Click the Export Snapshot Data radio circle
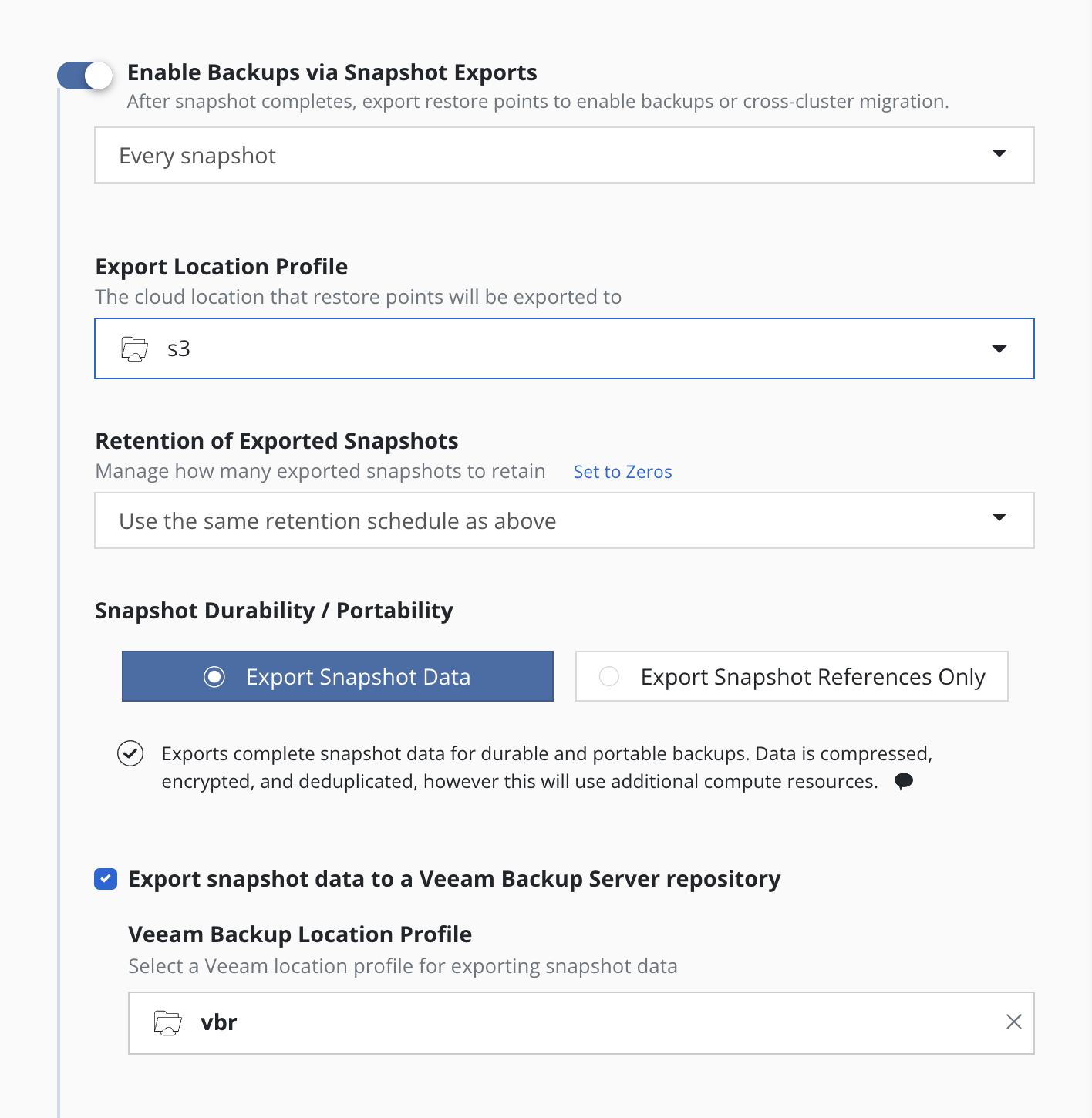 coord(214,677)
